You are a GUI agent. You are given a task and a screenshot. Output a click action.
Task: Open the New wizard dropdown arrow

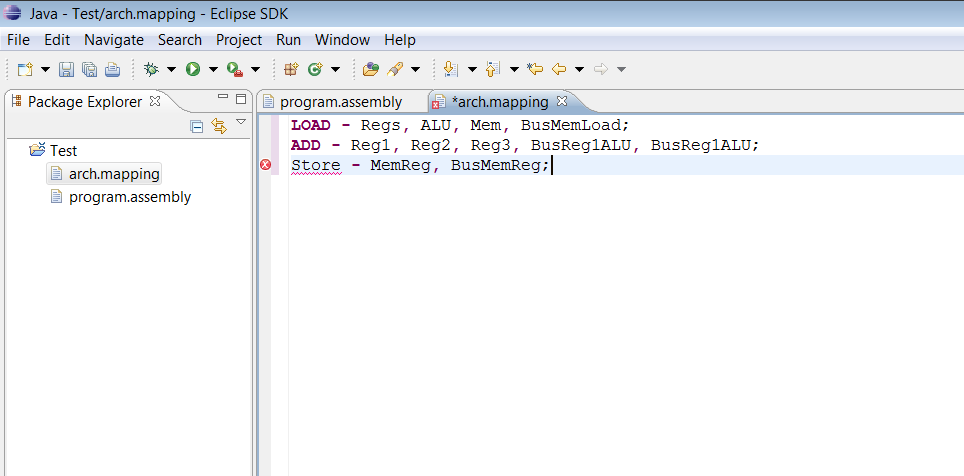point(45,69)
